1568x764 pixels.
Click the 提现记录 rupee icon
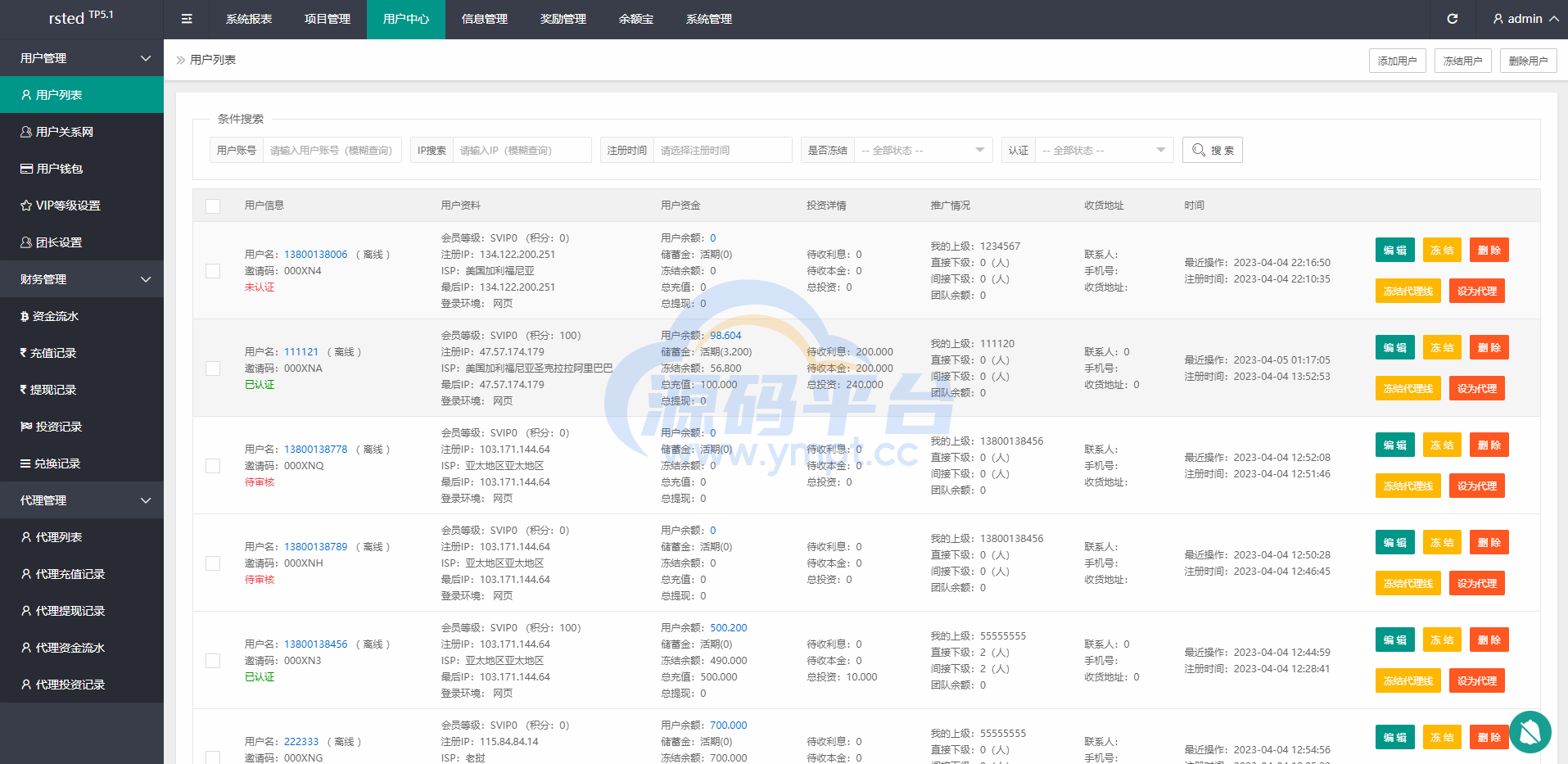[24, 390]
